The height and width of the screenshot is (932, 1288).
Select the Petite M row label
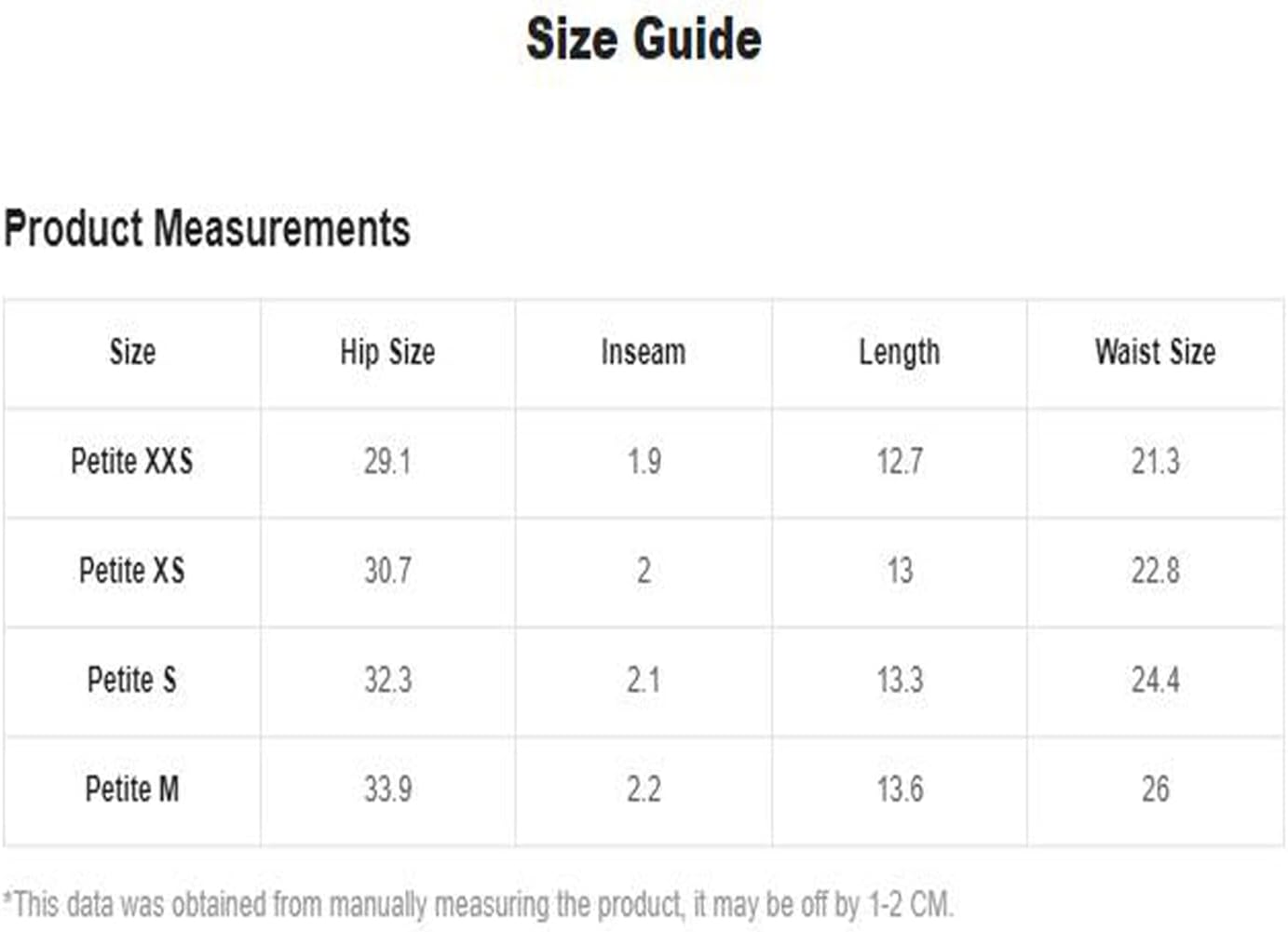coord(132,789)
